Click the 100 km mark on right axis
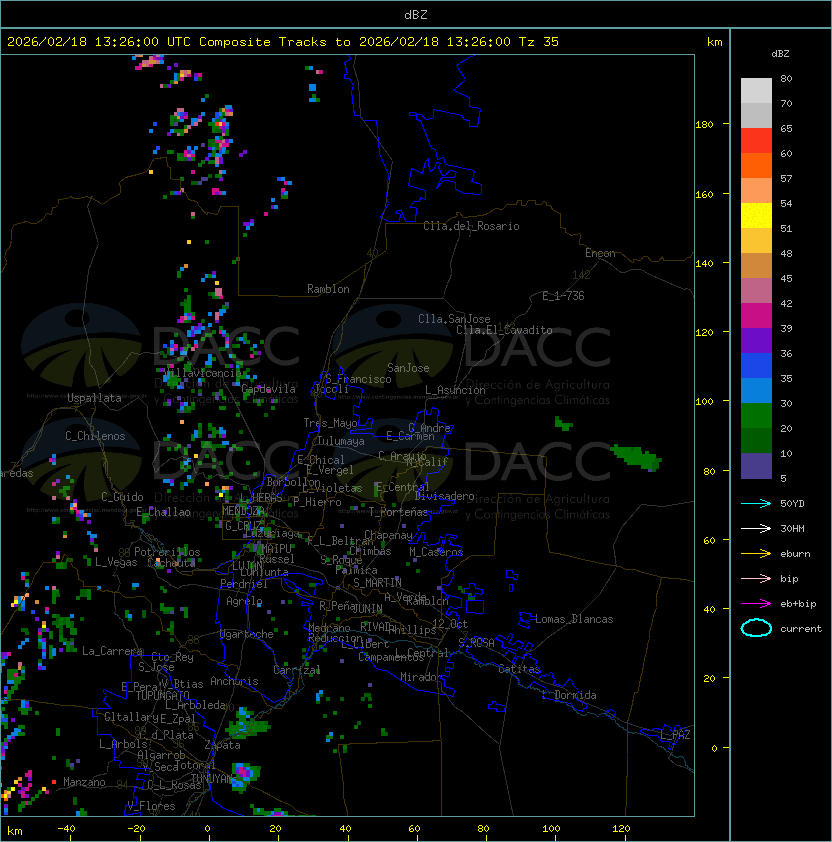Viewport: 832px width, 842px height. (x=704, y=402)
